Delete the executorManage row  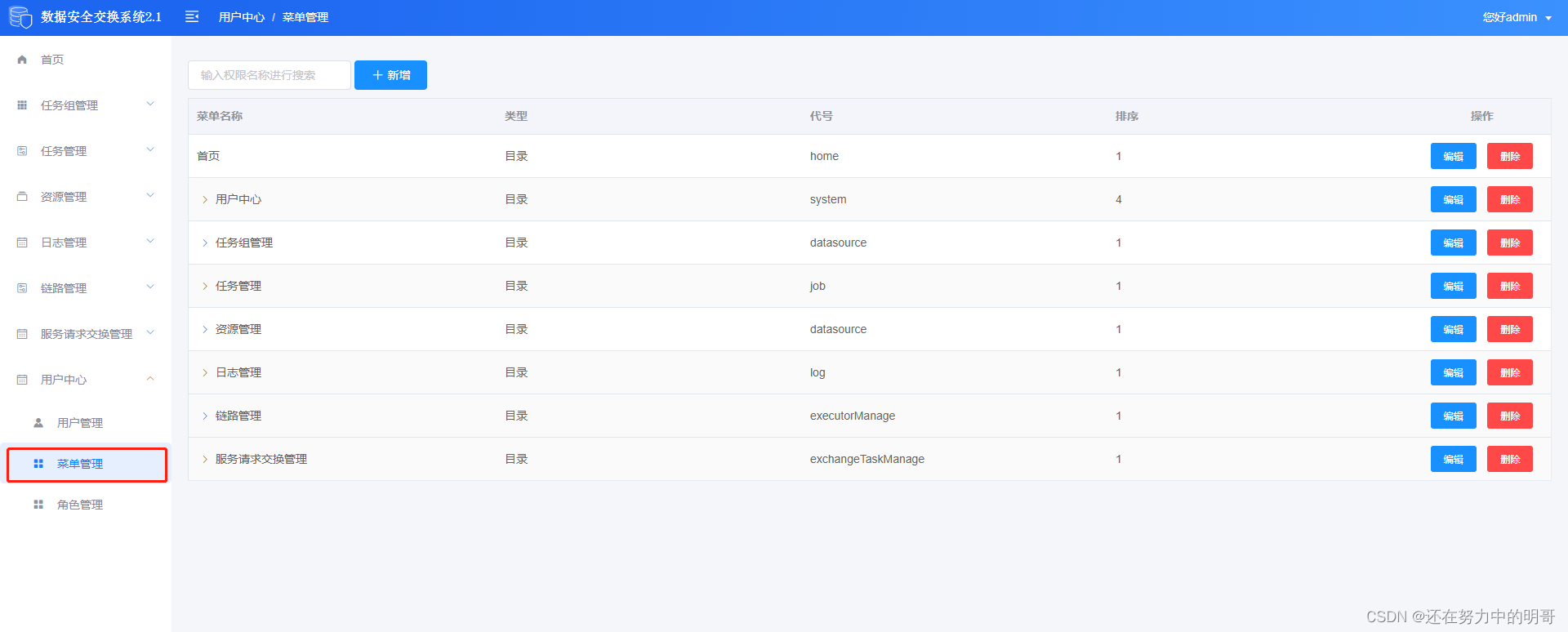1509,416
